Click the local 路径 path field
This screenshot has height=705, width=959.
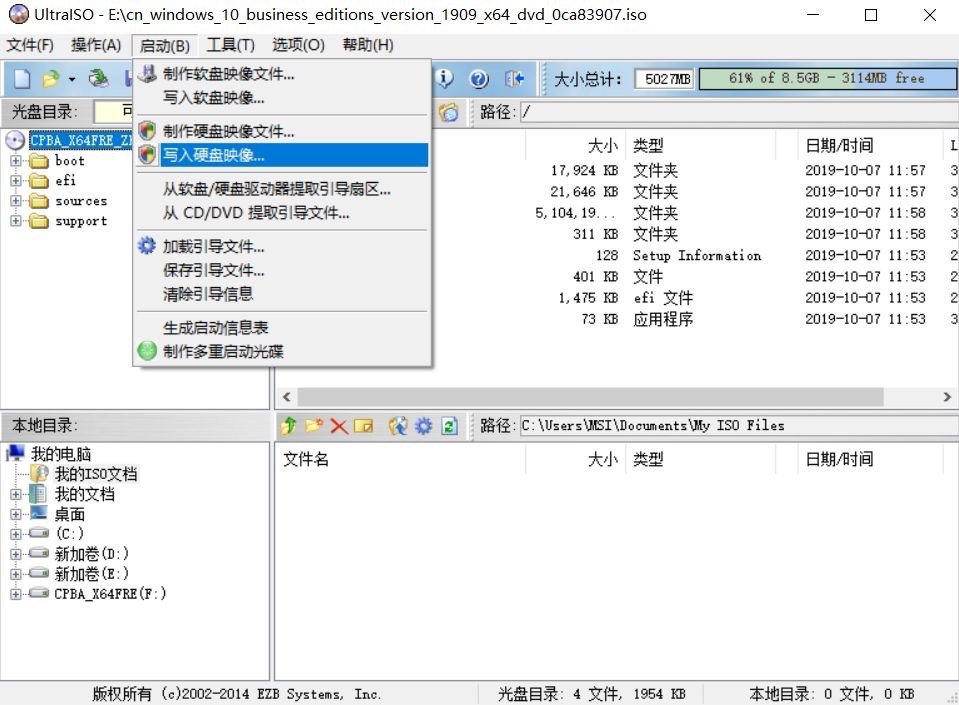(x=736, y=426)
